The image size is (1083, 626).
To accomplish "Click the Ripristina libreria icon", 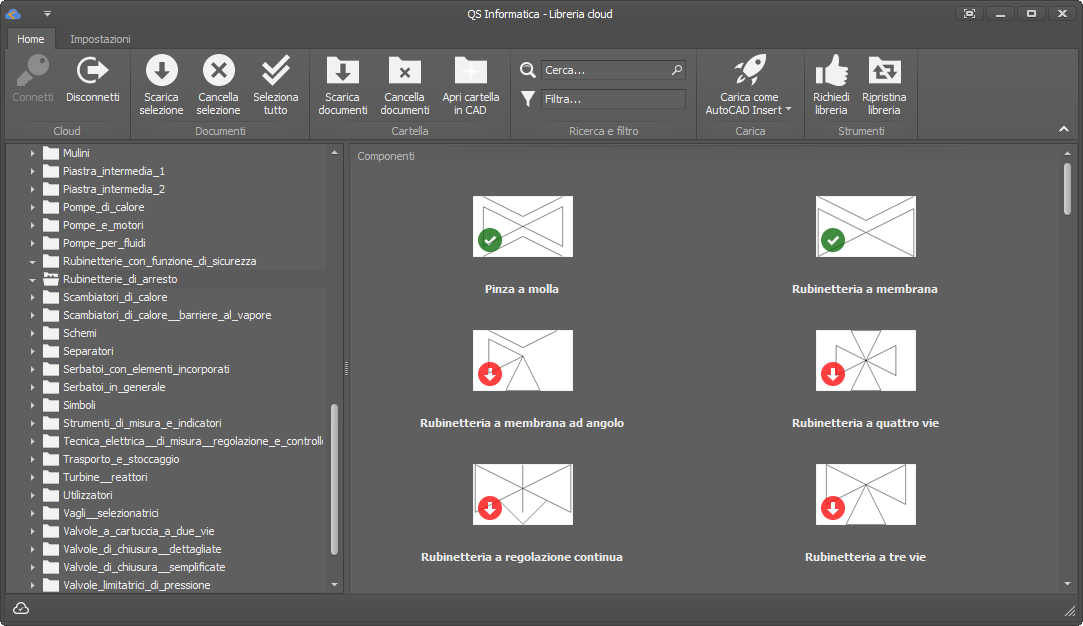I will [884, 71].
